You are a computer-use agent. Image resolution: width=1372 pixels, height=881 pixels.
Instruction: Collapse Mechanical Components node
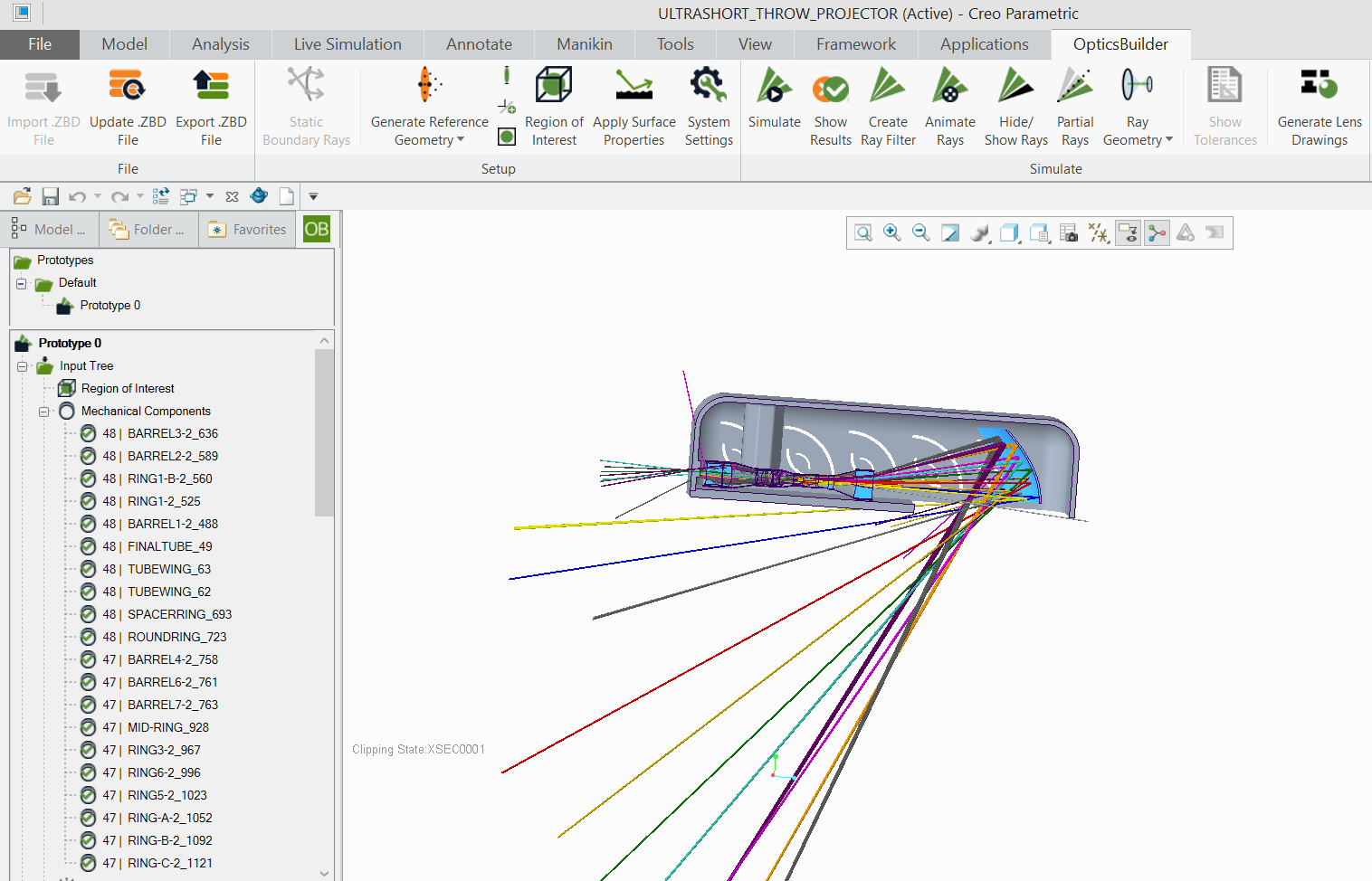pyautogui.click(x=43, y=412)
